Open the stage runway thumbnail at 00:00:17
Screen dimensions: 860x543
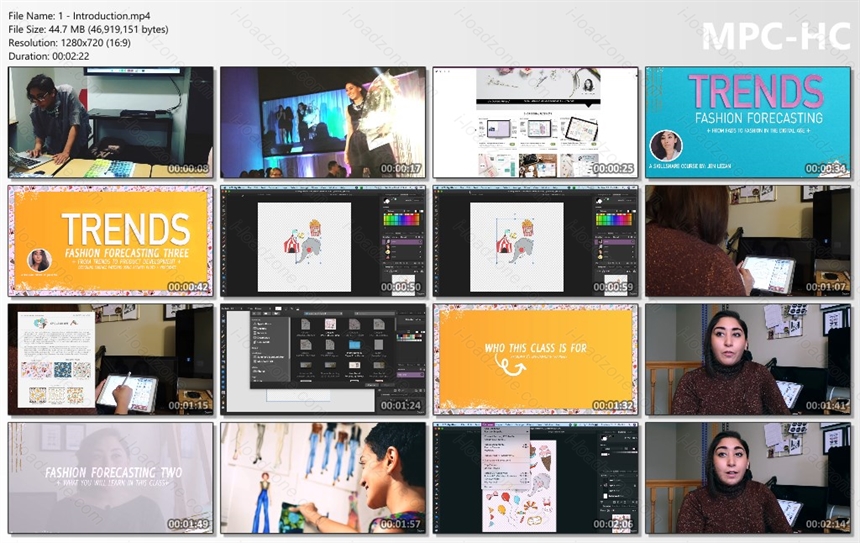click(x=323, y=123)
